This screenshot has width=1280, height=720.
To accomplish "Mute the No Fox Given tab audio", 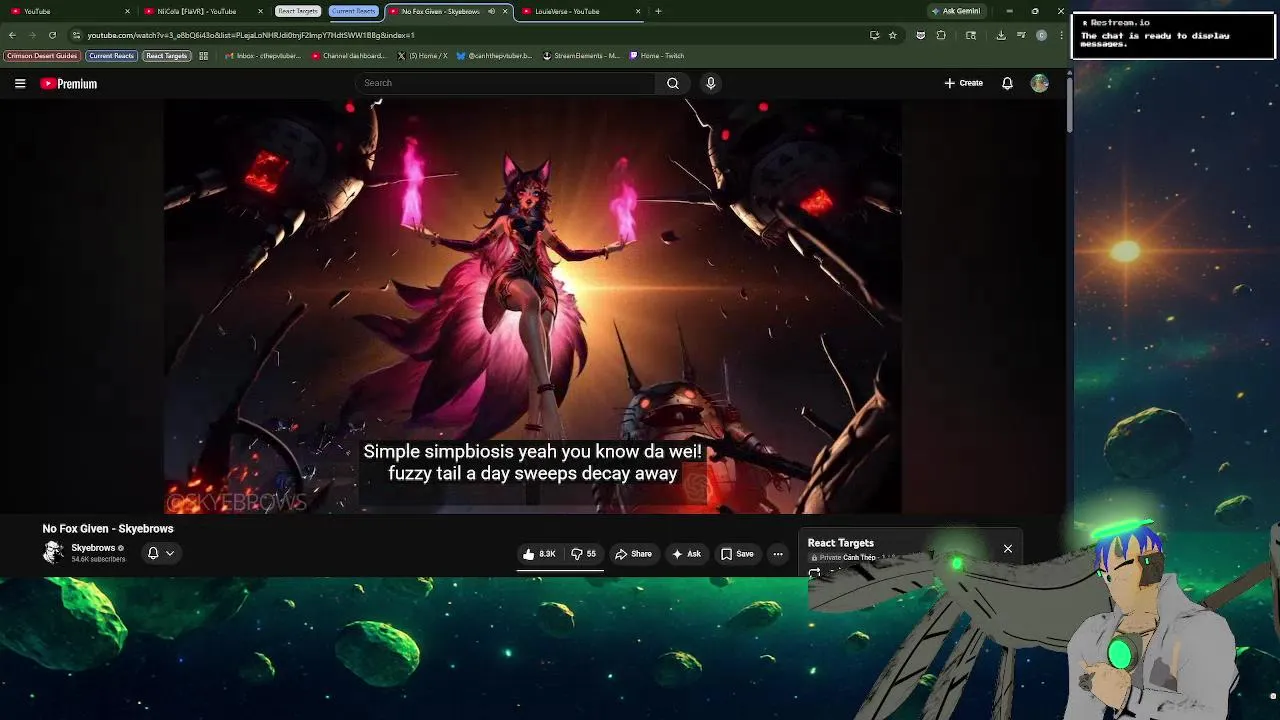I will (491, 11).
